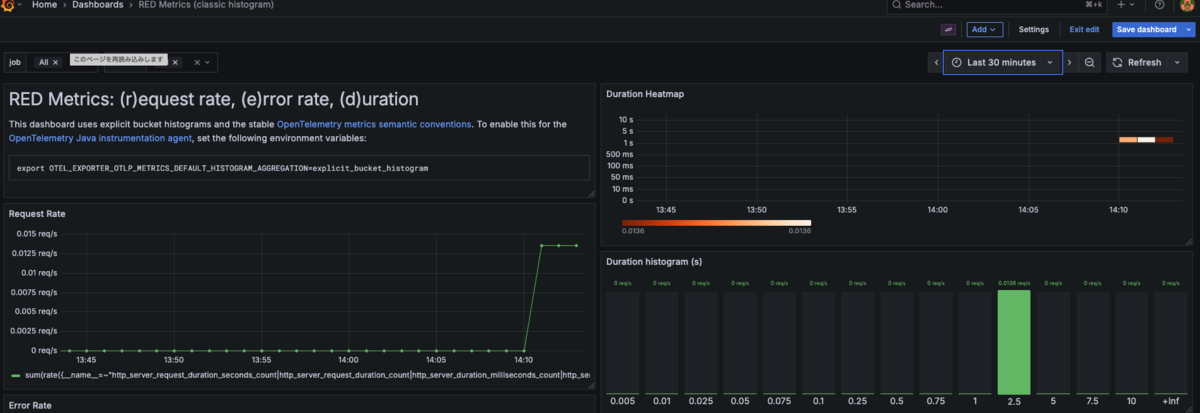Remove the All value from job filter
The height and width of the screenshot is (413, 1200).
point(55,62)
